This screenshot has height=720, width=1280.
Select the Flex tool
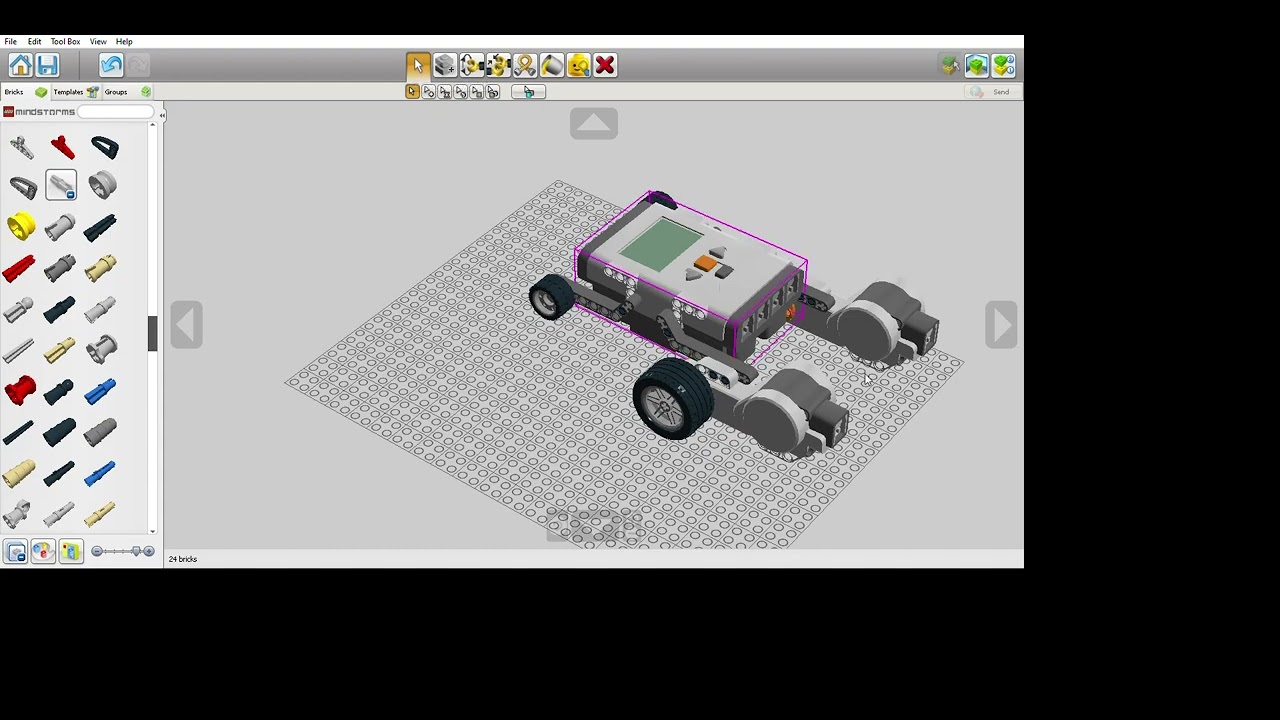[525, 66]
